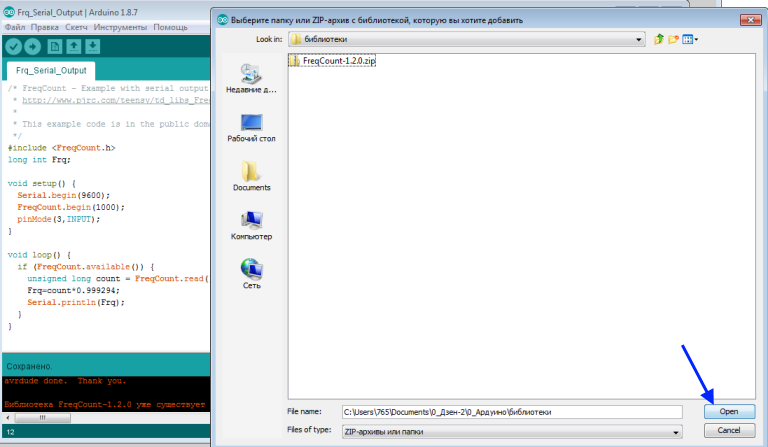Go to Рабочий стол desktop shortcut
The height and width of the screenshot is (447, 768).
point(251,128)
